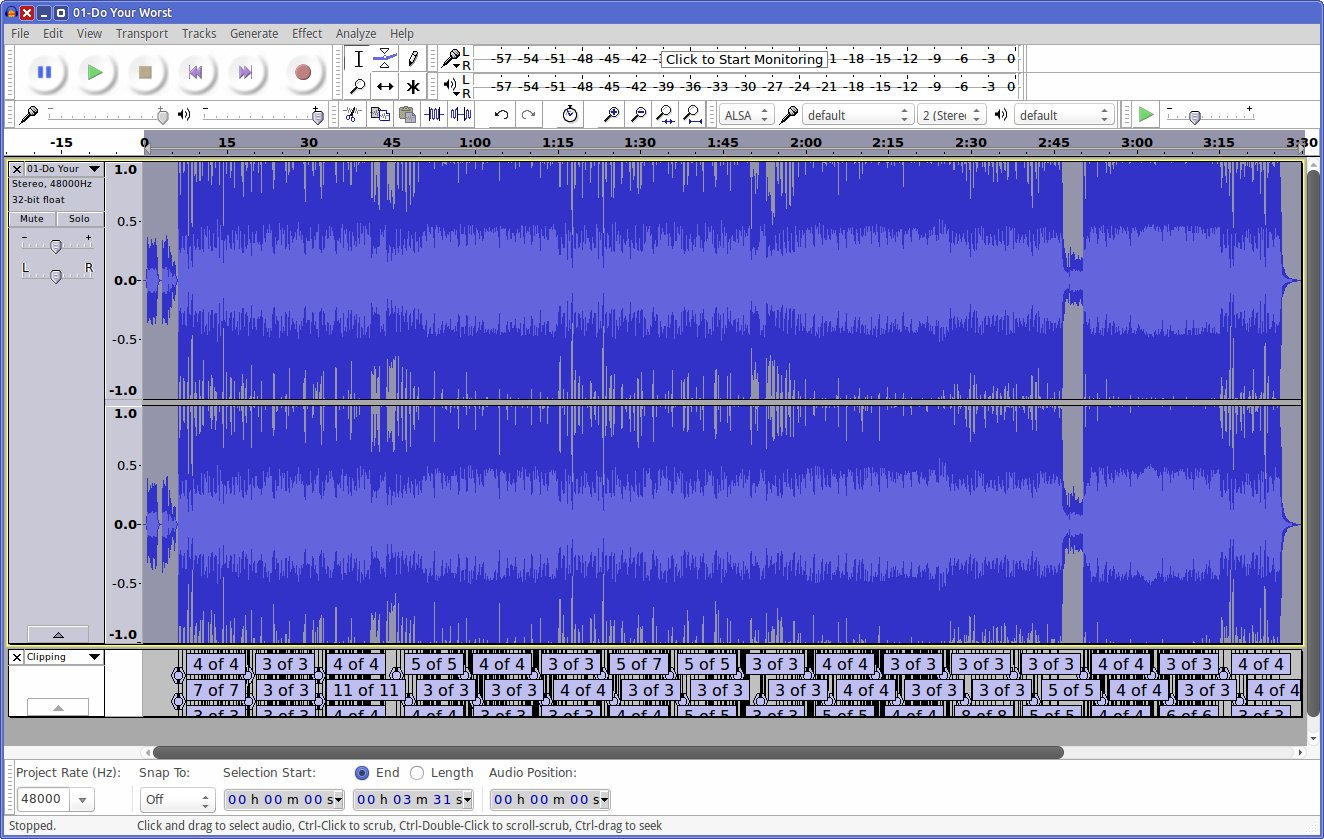Select the Envelope tool

pyautogui.click(x=385, y=59)
